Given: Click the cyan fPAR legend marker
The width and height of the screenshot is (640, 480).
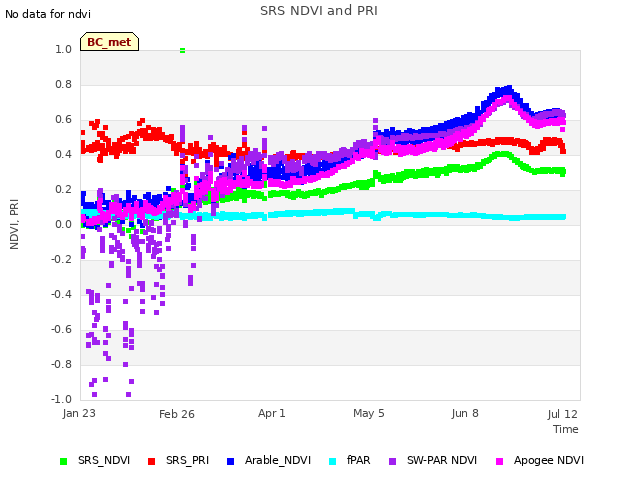Looking at the screenshot, I should [x=333, y=461].
